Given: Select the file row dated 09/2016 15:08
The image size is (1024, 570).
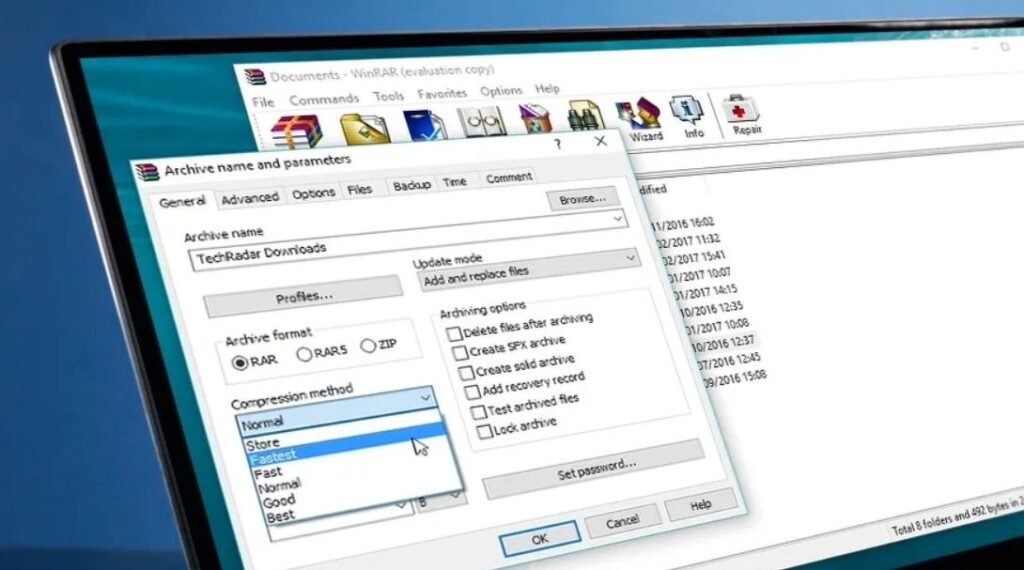Looking at the screenshot, I should pos(735,378).
